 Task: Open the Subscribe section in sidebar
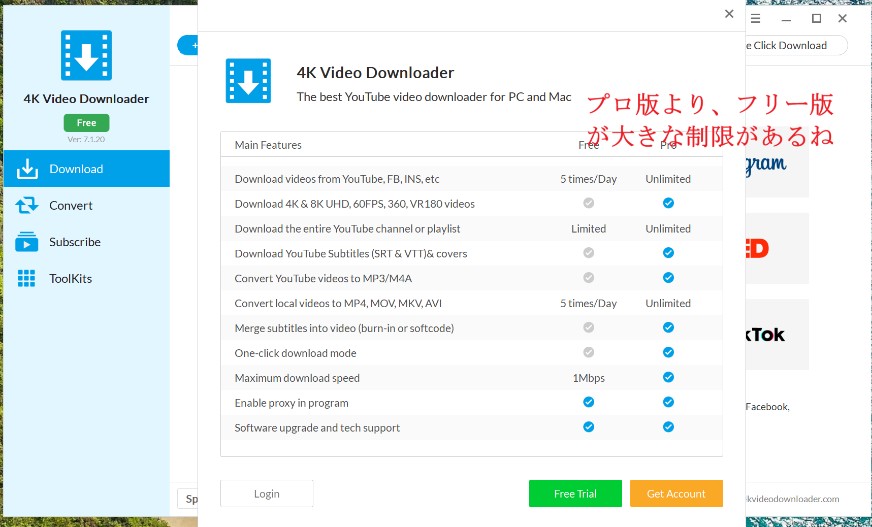(x=87, y=242)
